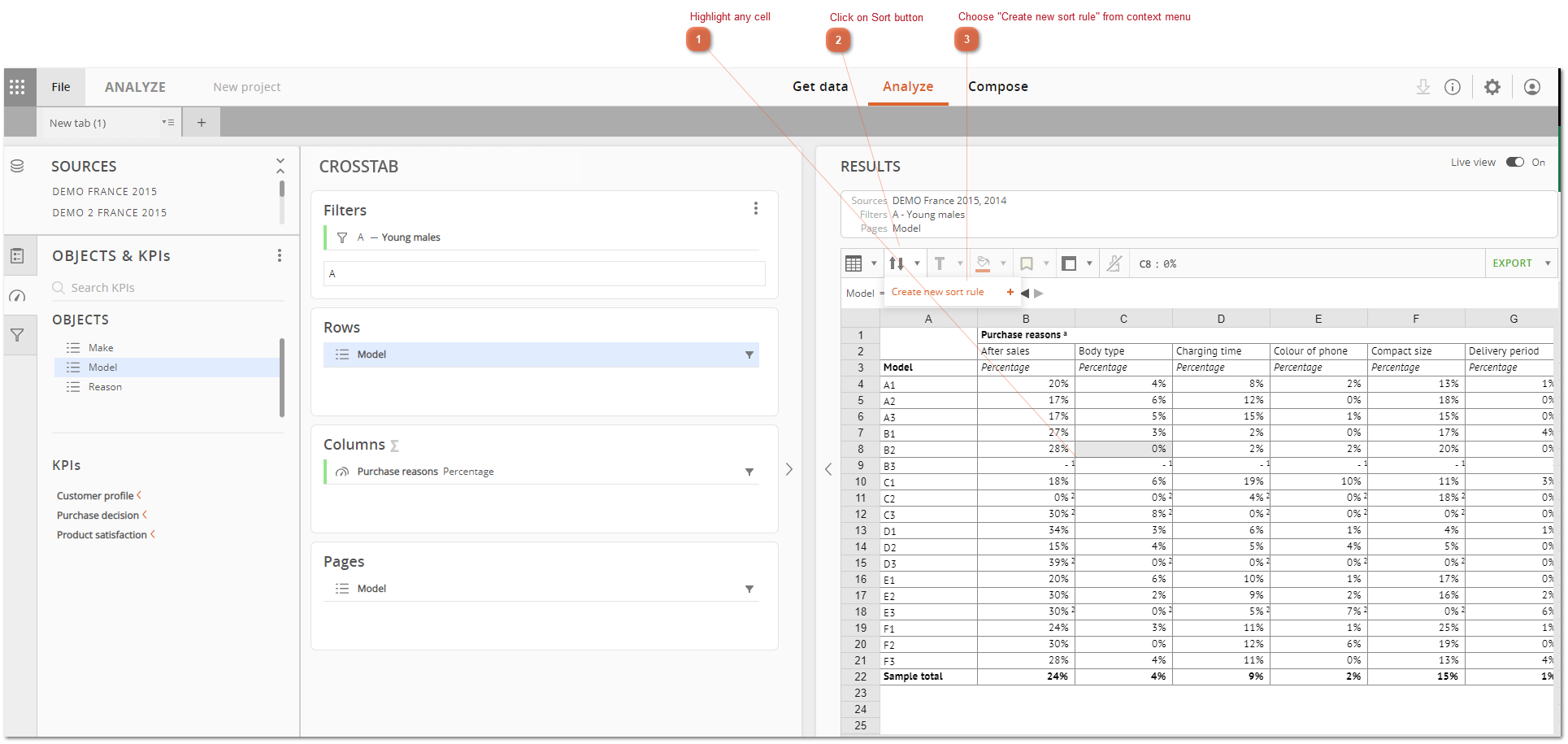Click the text format T icon
The height and width of the screenshot is (744, 1568).
tap(940, 263)
